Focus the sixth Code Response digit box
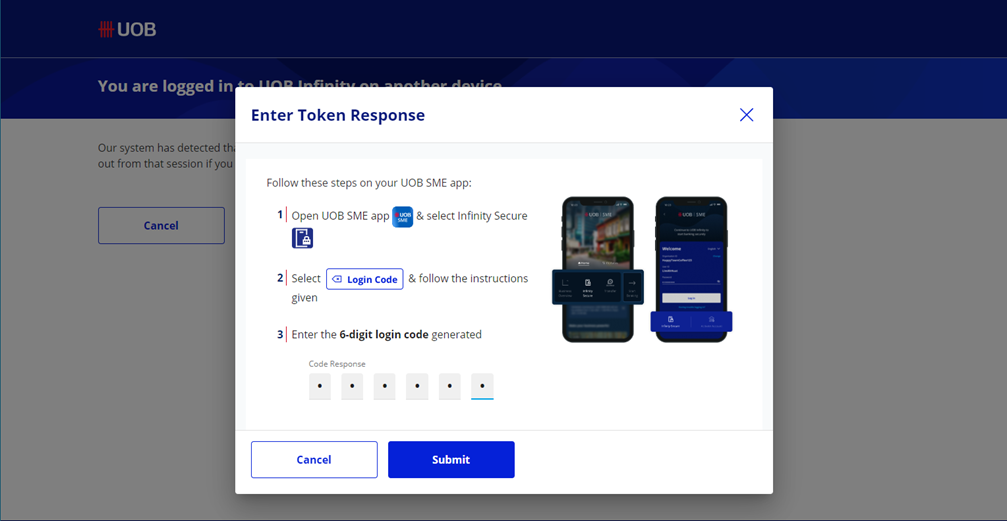Screen dimensions: 1007x521 pos(482,387)
